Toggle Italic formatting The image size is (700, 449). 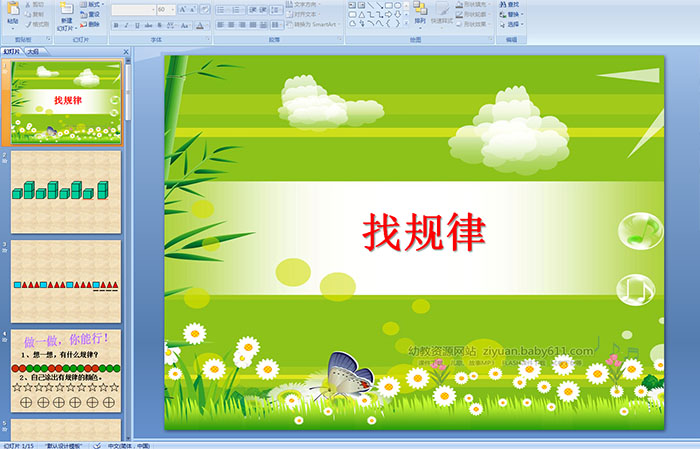click(x=126, y=25)
